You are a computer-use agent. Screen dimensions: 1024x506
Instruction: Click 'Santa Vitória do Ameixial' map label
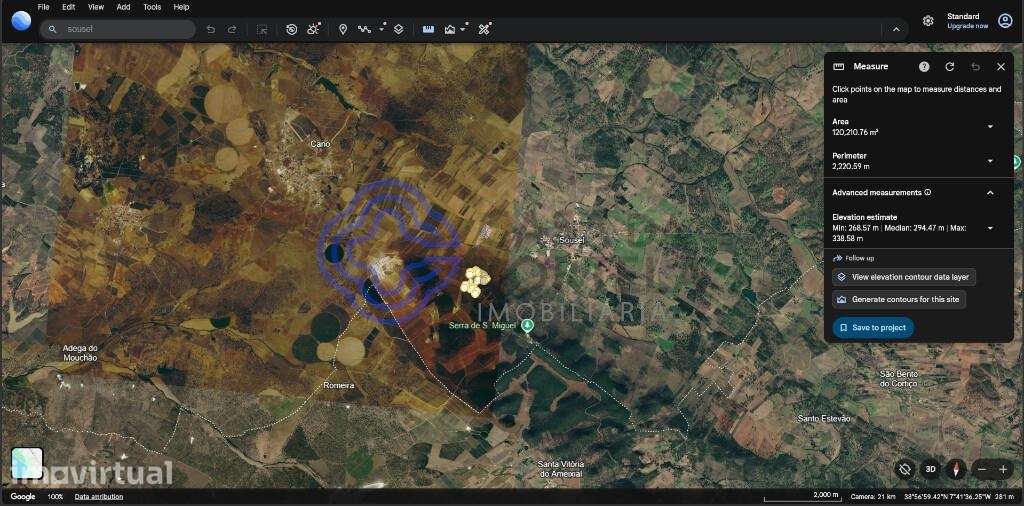pyautogui.click(x=562, y=469)
